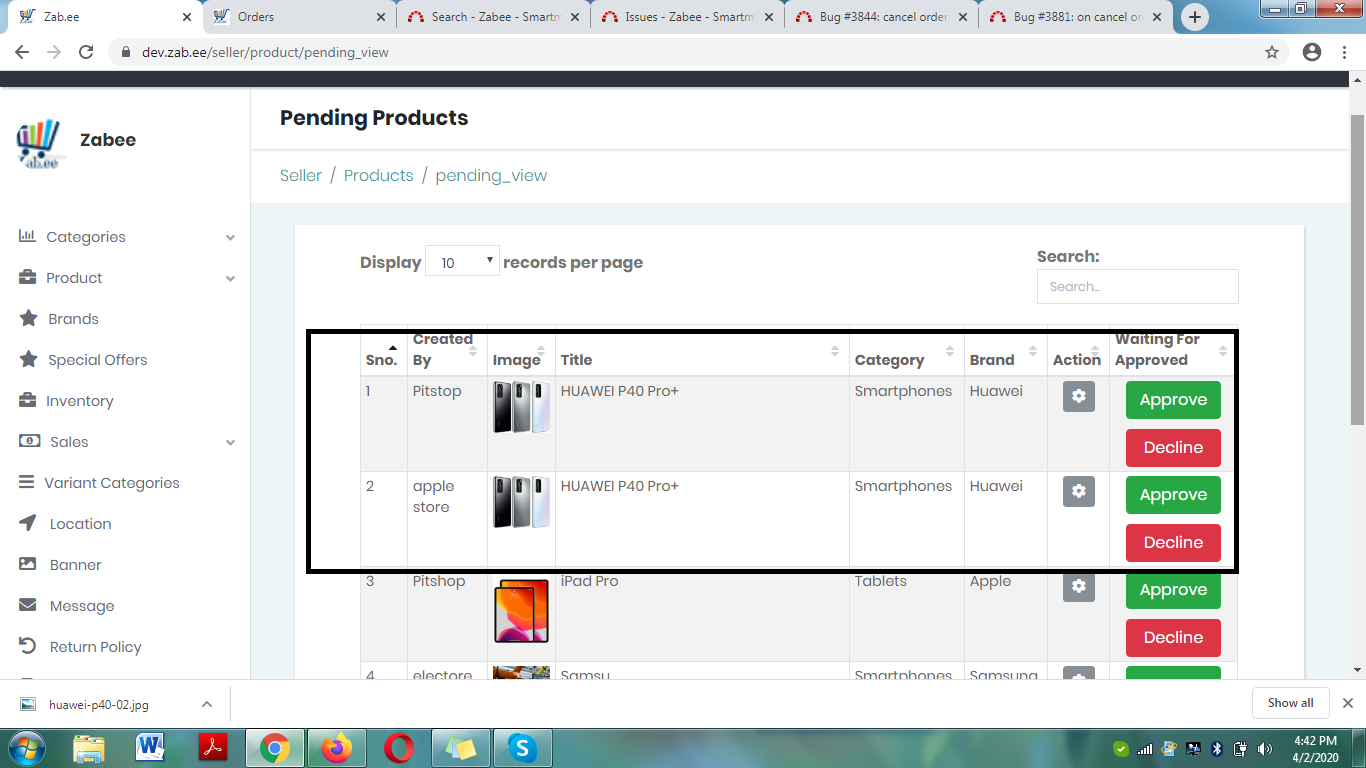The image size is (1366, 768).
Task: Open Skype from the taskbar
Action: pos(522,748)
